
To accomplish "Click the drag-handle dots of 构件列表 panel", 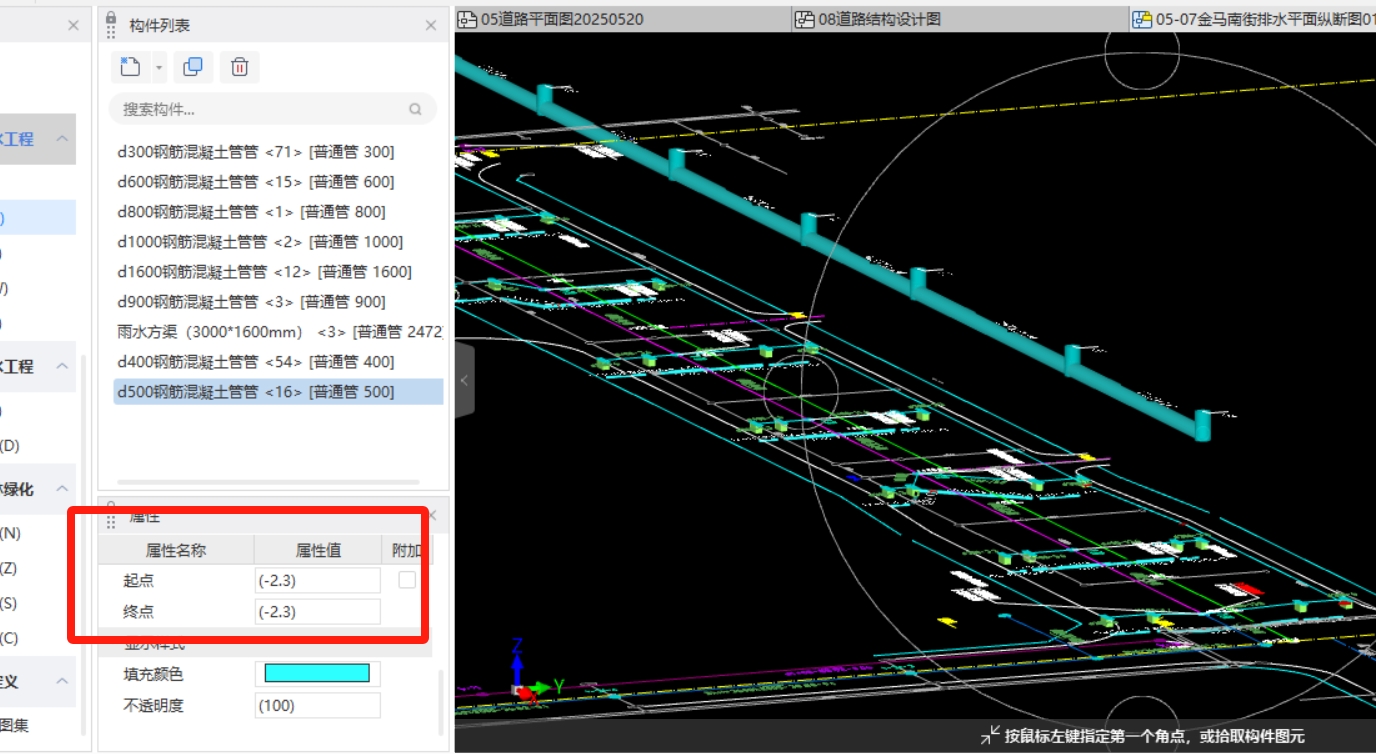I will click(111, 33).
